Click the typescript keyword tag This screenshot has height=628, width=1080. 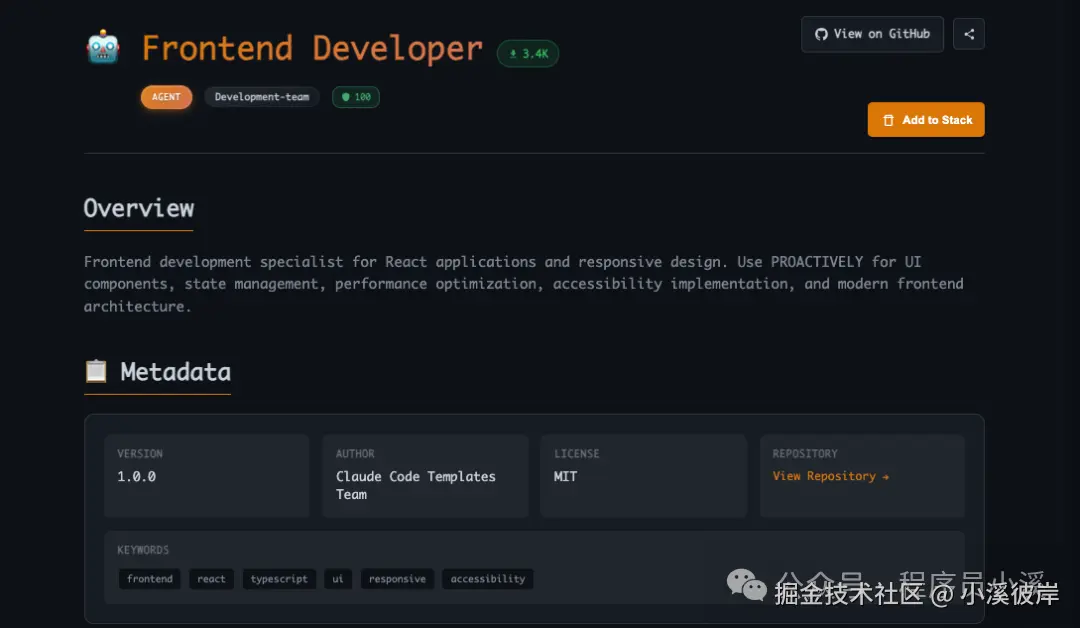tap(279, 579)
